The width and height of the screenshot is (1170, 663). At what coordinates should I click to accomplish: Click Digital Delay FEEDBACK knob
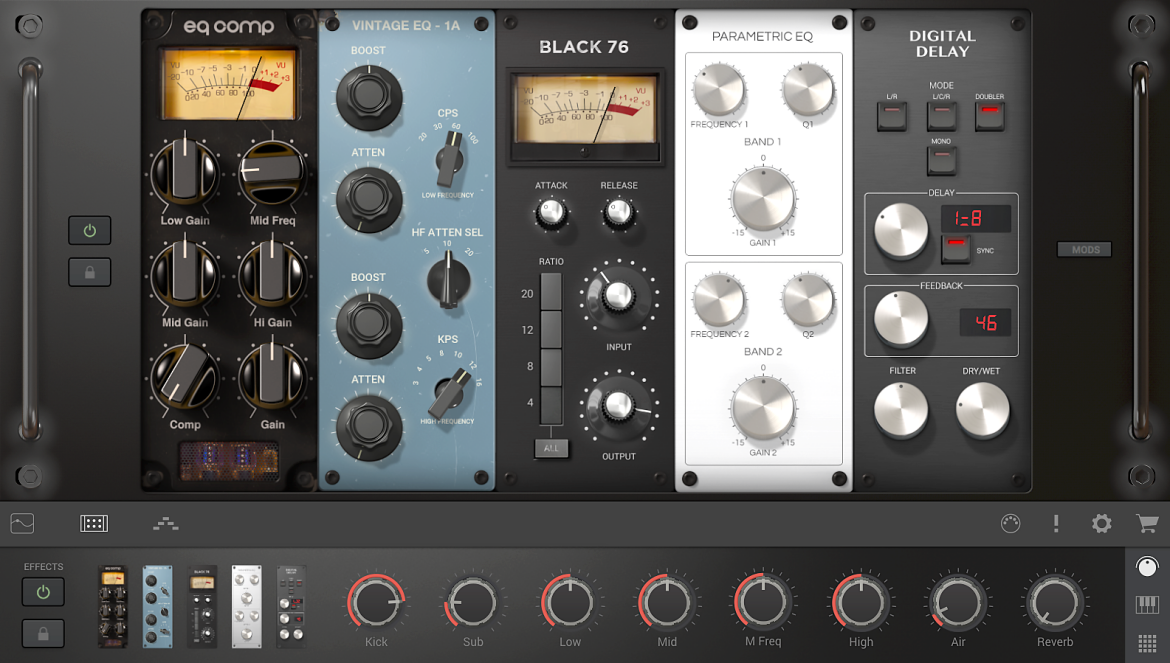click(901, 319)
